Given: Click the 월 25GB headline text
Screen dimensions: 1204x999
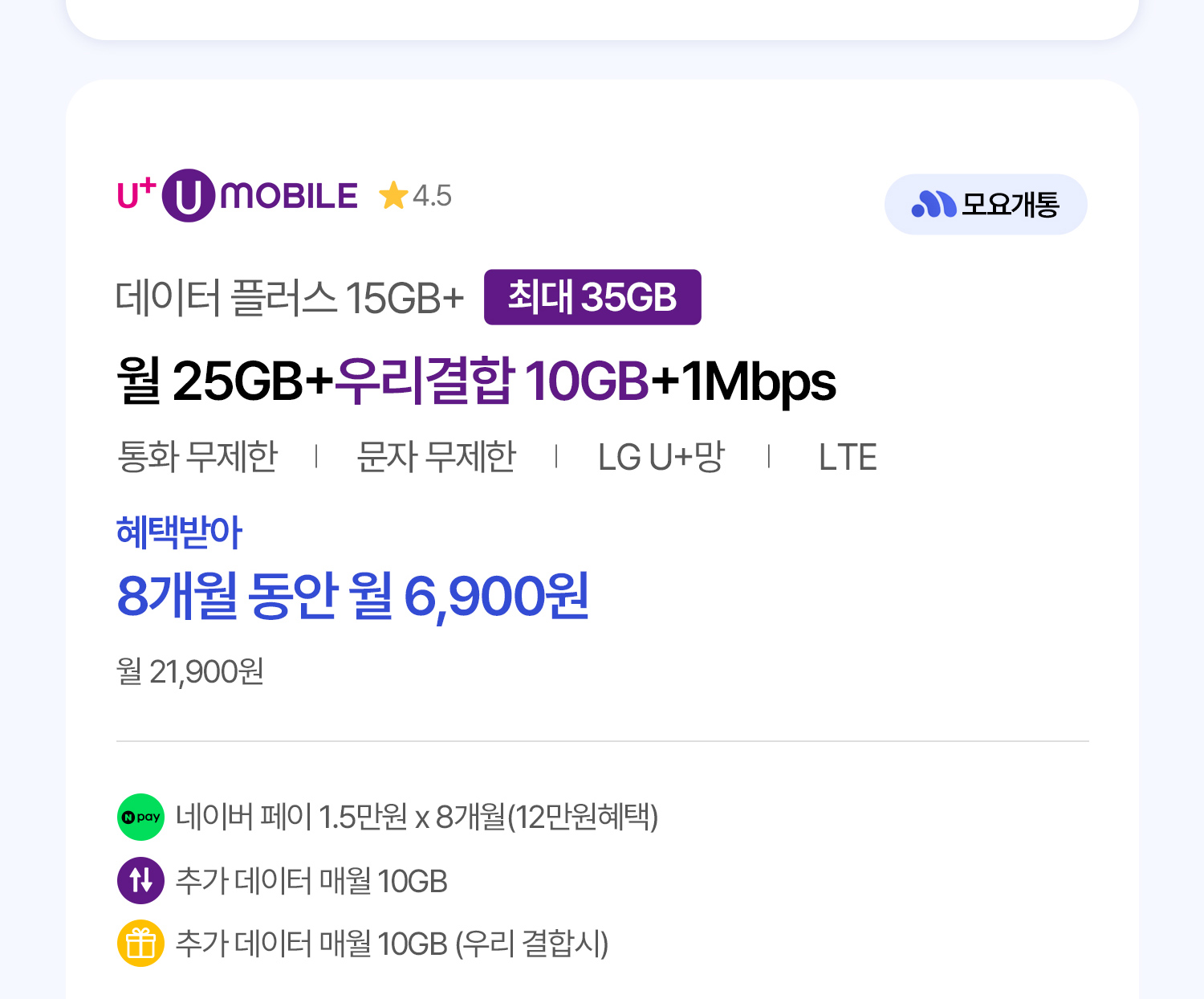Looking at the screenshot, I should tap(224, 381).
